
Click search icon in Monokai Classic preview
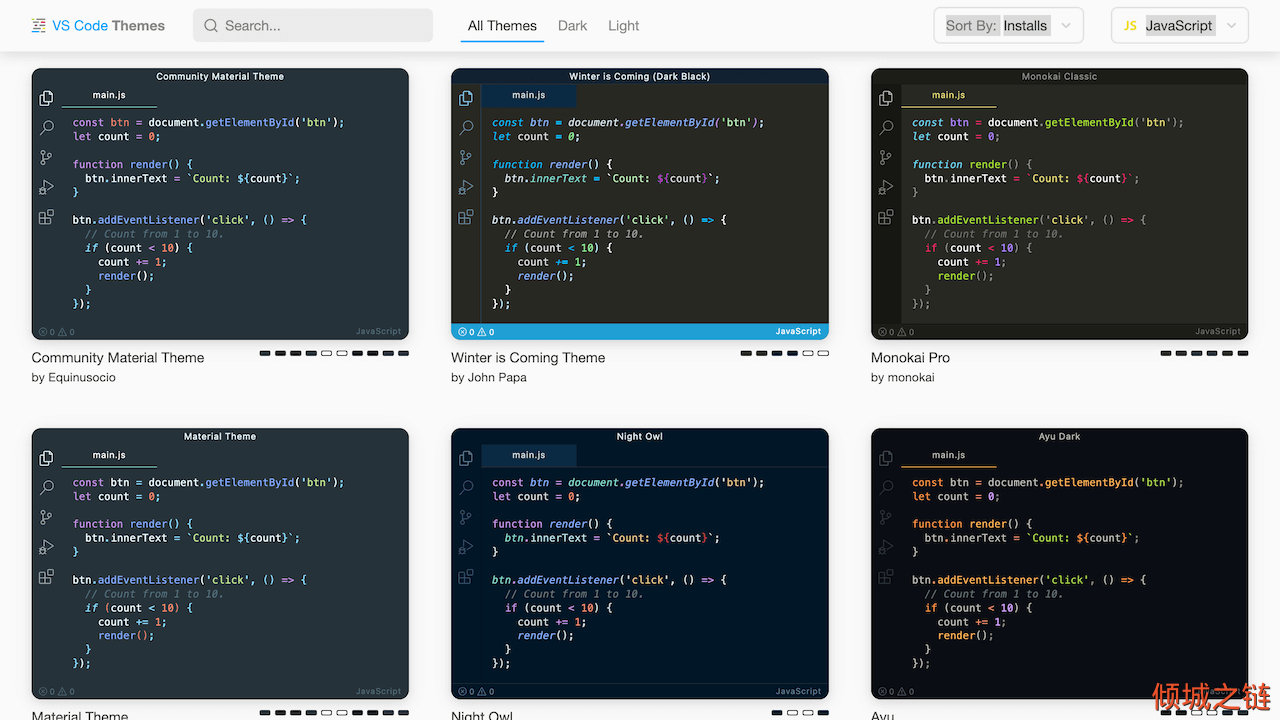coord(886,127)
